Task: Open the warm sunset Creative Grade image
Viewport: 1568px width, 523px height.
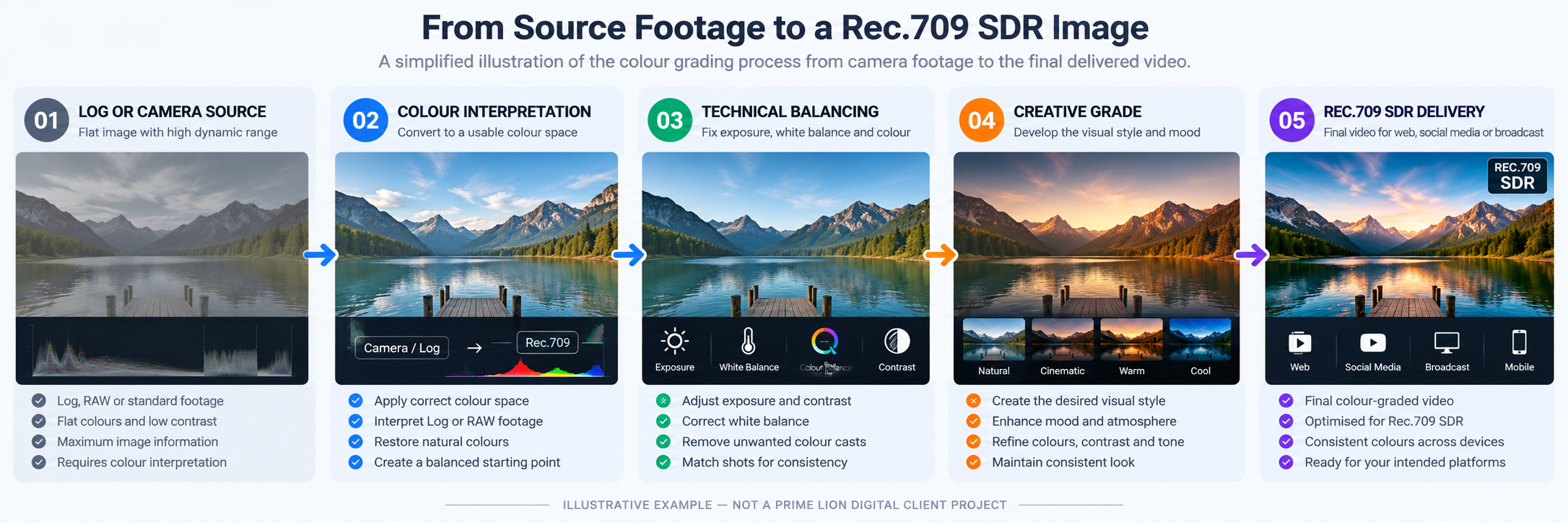Action: [x=1097, y=234]
